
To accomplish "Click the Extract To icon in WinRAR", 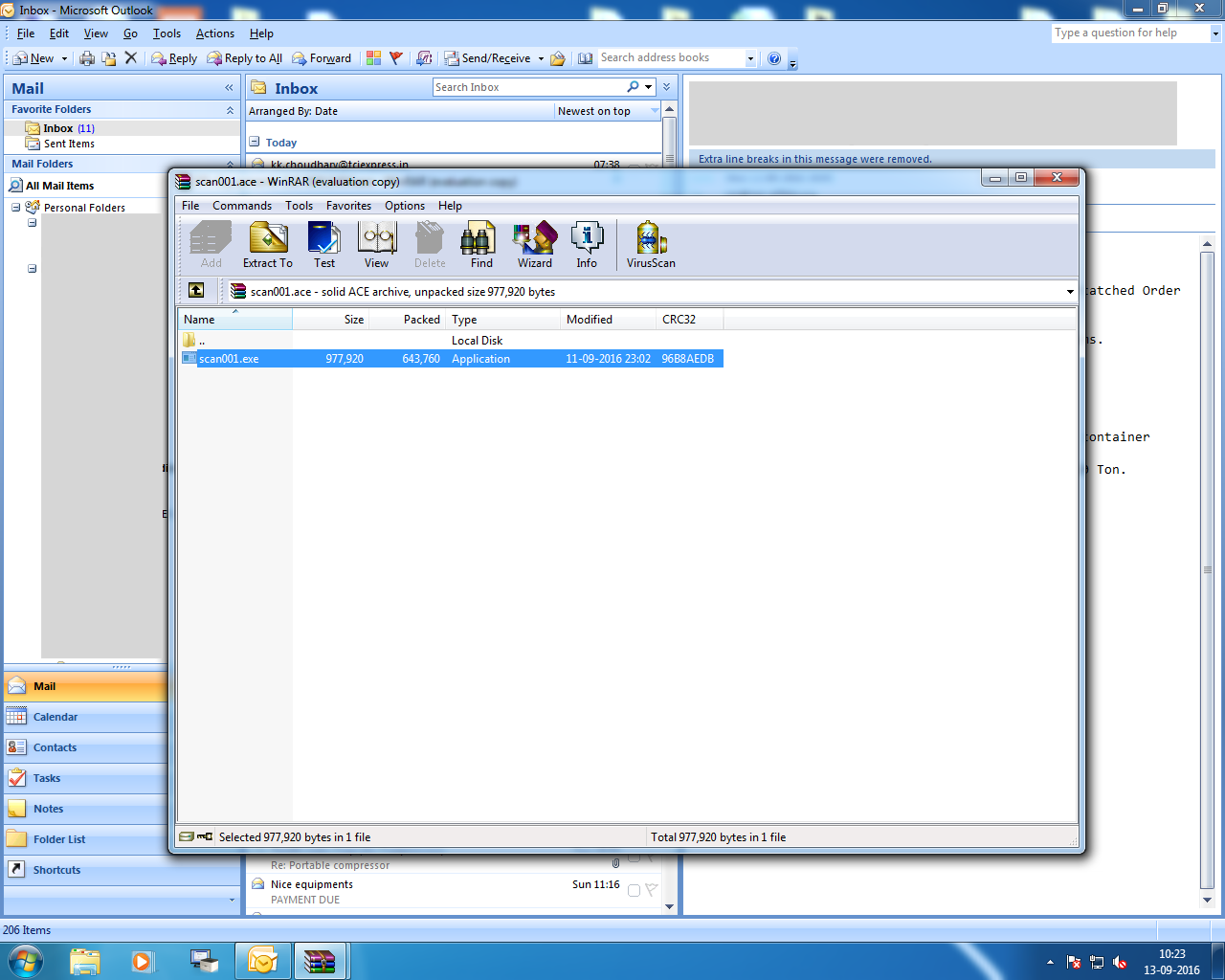I will (x=268, y=244).
